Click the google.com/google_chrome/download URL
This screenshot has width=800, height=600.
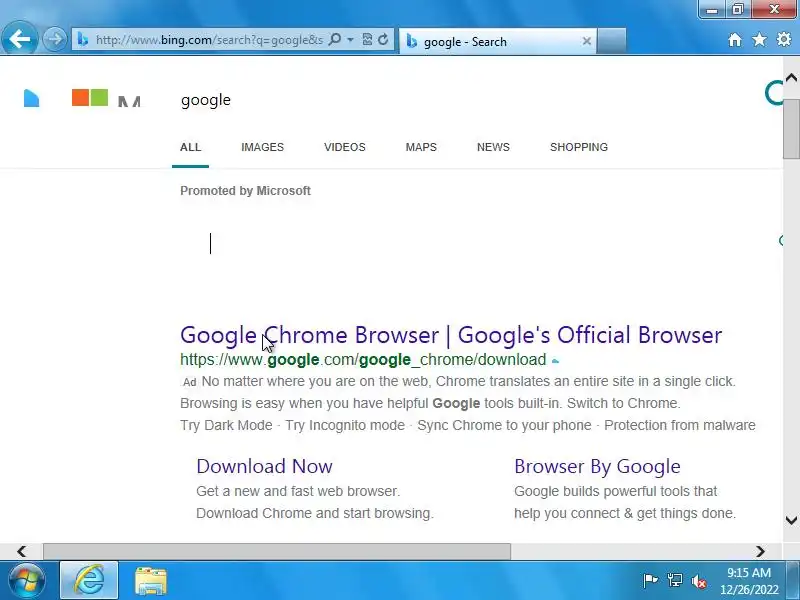click(x=363, y=360)
